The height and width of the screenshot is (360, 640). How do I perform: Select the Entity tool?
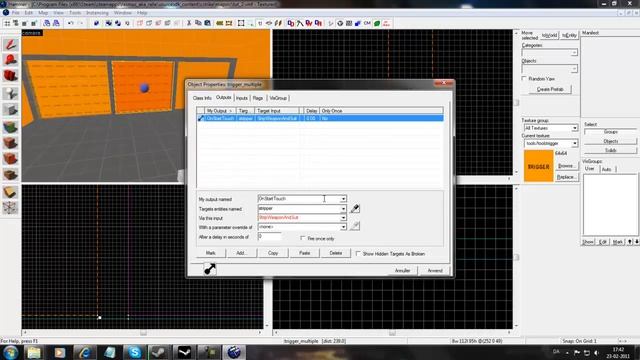(x=10, y=93)
